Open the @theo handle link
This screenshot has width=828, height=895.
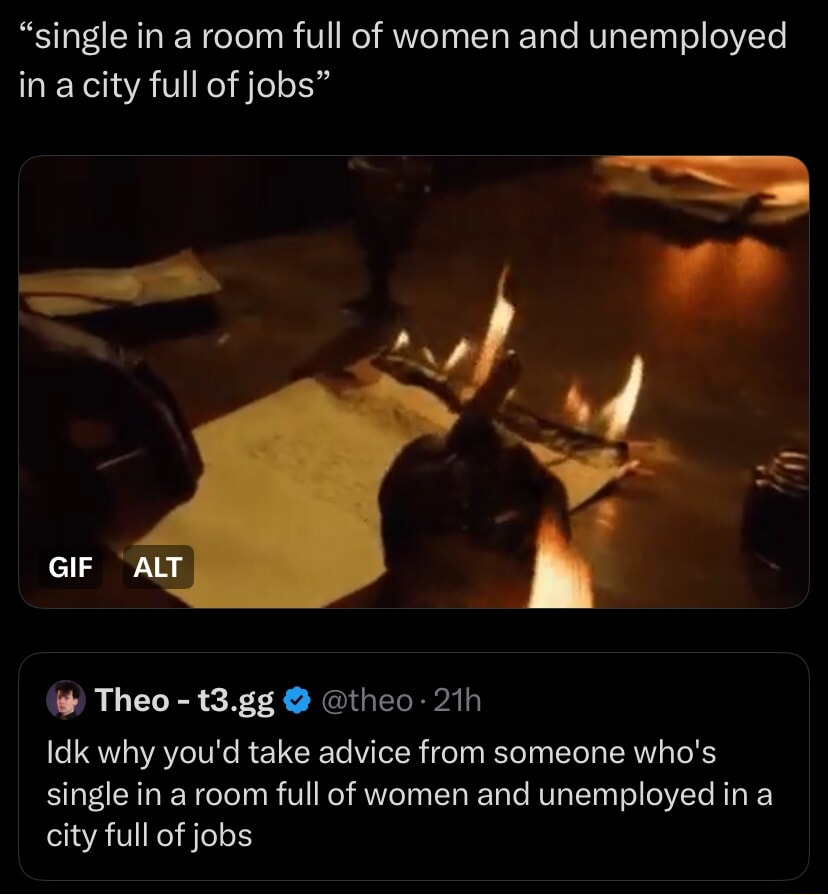(x=363, y=701)
